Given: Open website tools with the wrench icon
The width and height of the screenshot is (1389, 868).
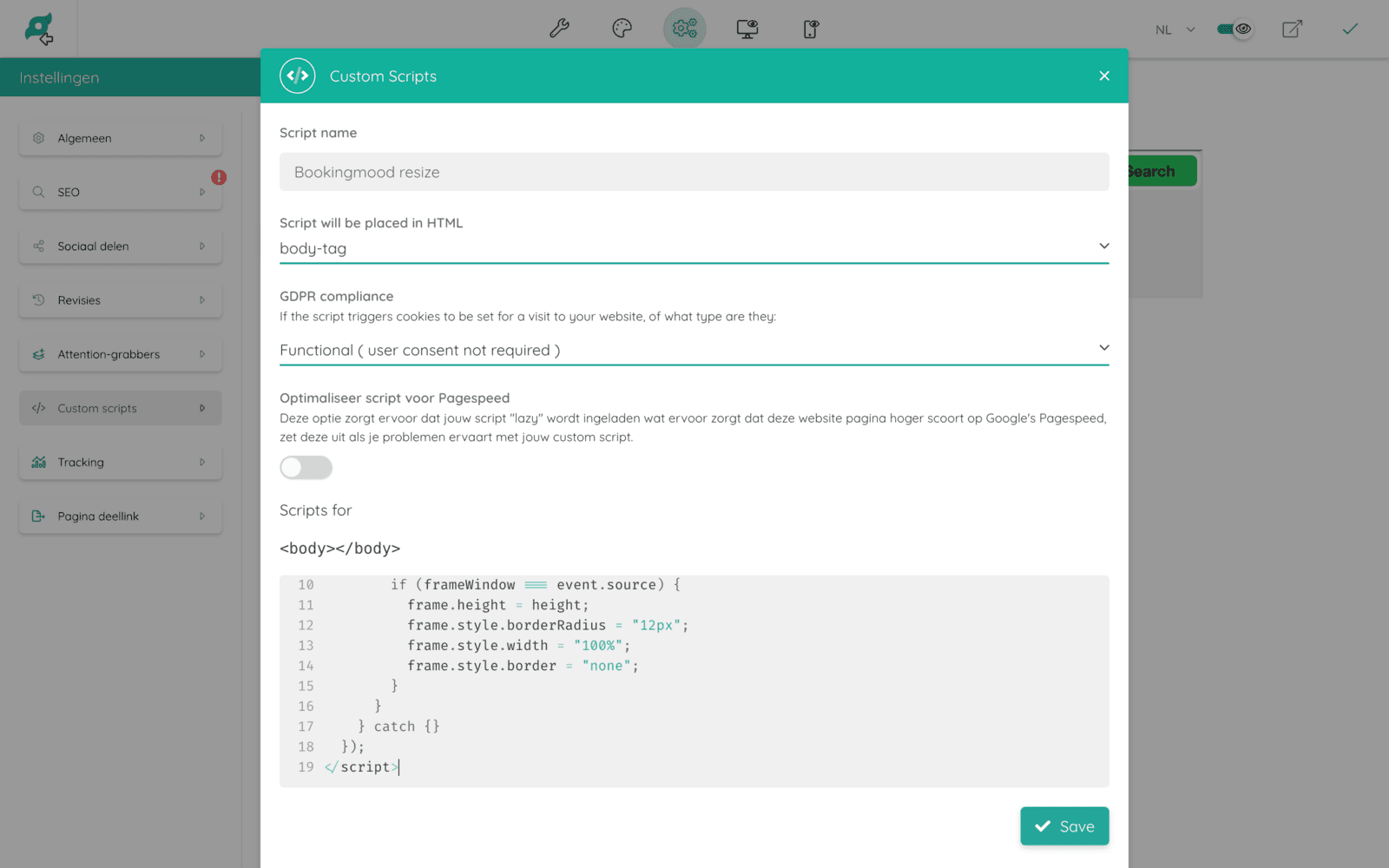Looking at the screenshot, I should [x=559, y=29].
